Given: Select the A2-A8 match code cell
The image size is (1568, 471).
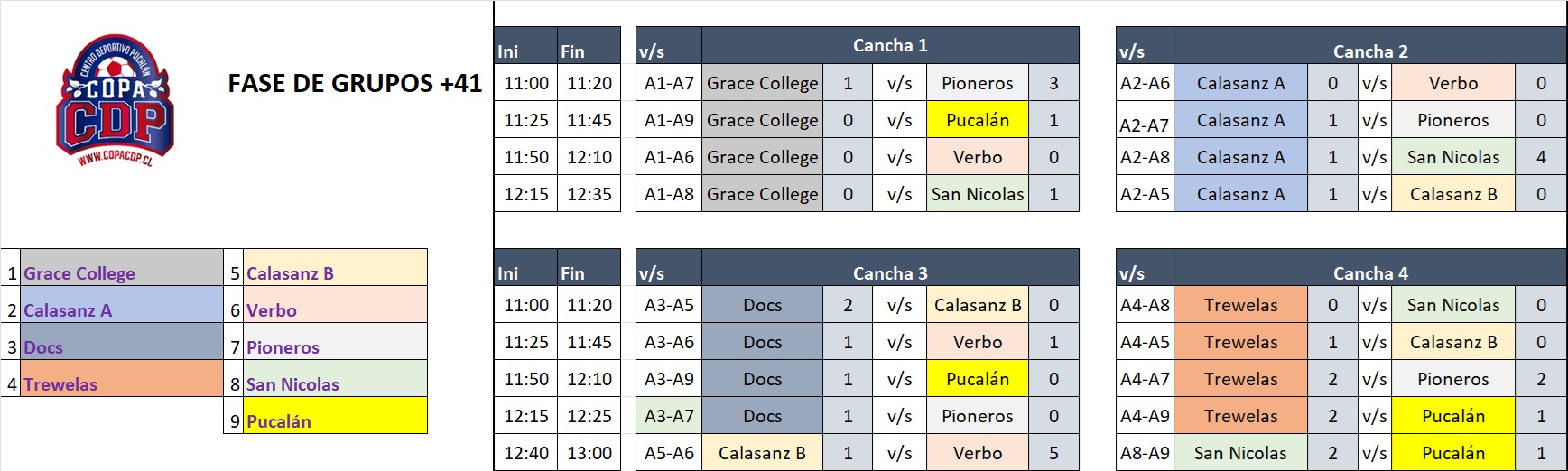Looking at the screenshot, I should click(x=1145, y=157).
